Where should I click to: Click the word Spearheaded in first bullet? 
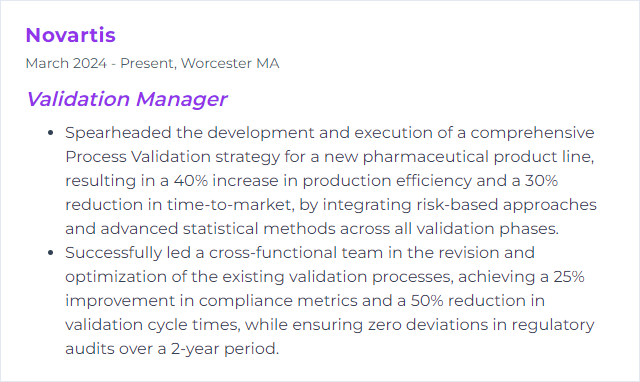tap(118, 133)
